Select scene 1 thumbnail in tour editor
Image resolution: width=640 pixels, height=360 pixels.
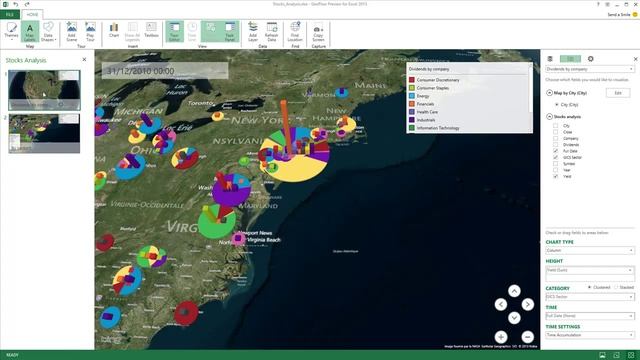tap(44, 90)
